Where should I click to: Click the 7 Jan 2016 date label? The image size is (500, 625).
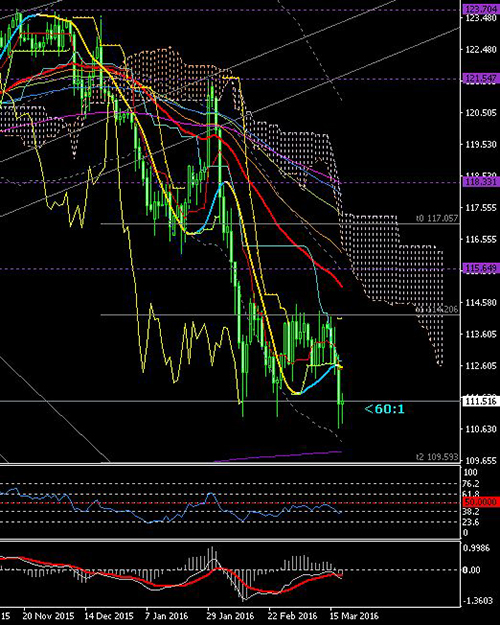(166, 616)
